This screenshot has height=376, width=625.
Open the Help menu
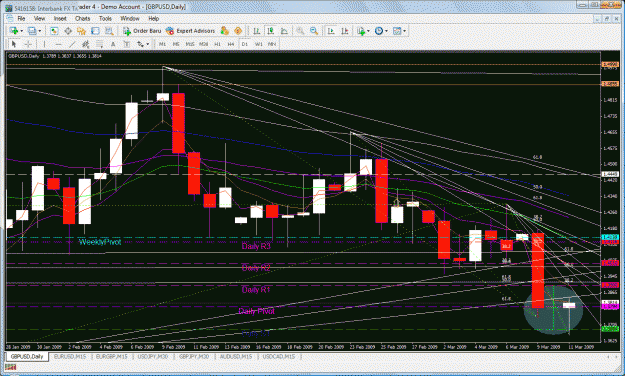(154, 18)
